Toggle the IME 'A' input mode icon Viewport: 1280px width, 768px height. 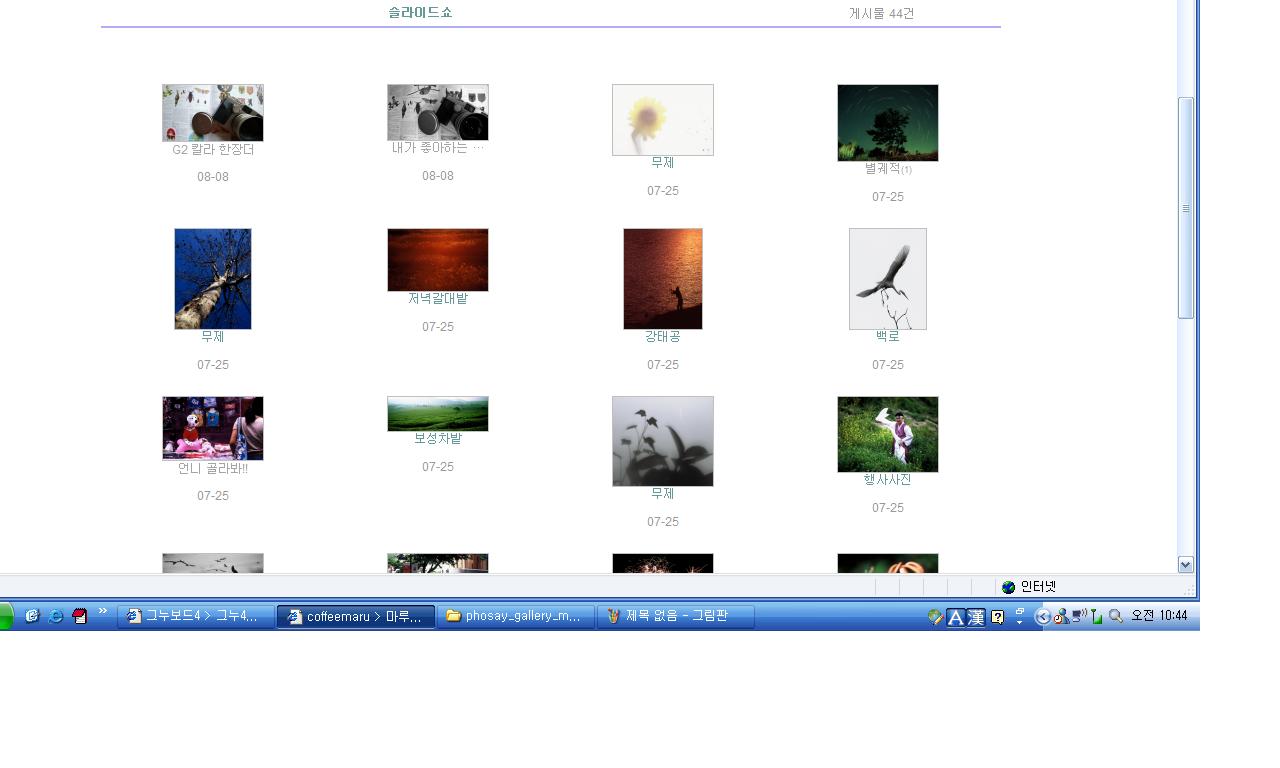(x=955, y=617)
